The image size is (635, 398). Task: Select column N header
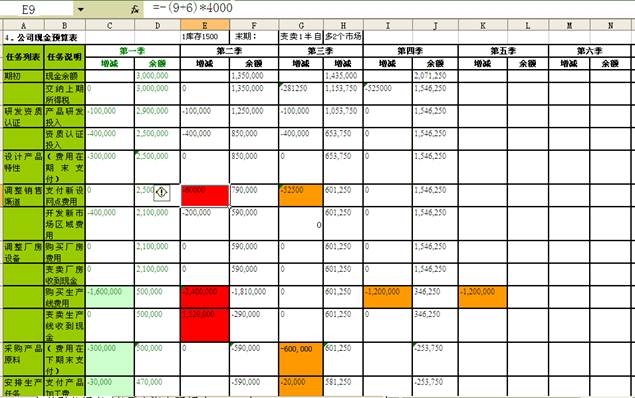(610, 26)
